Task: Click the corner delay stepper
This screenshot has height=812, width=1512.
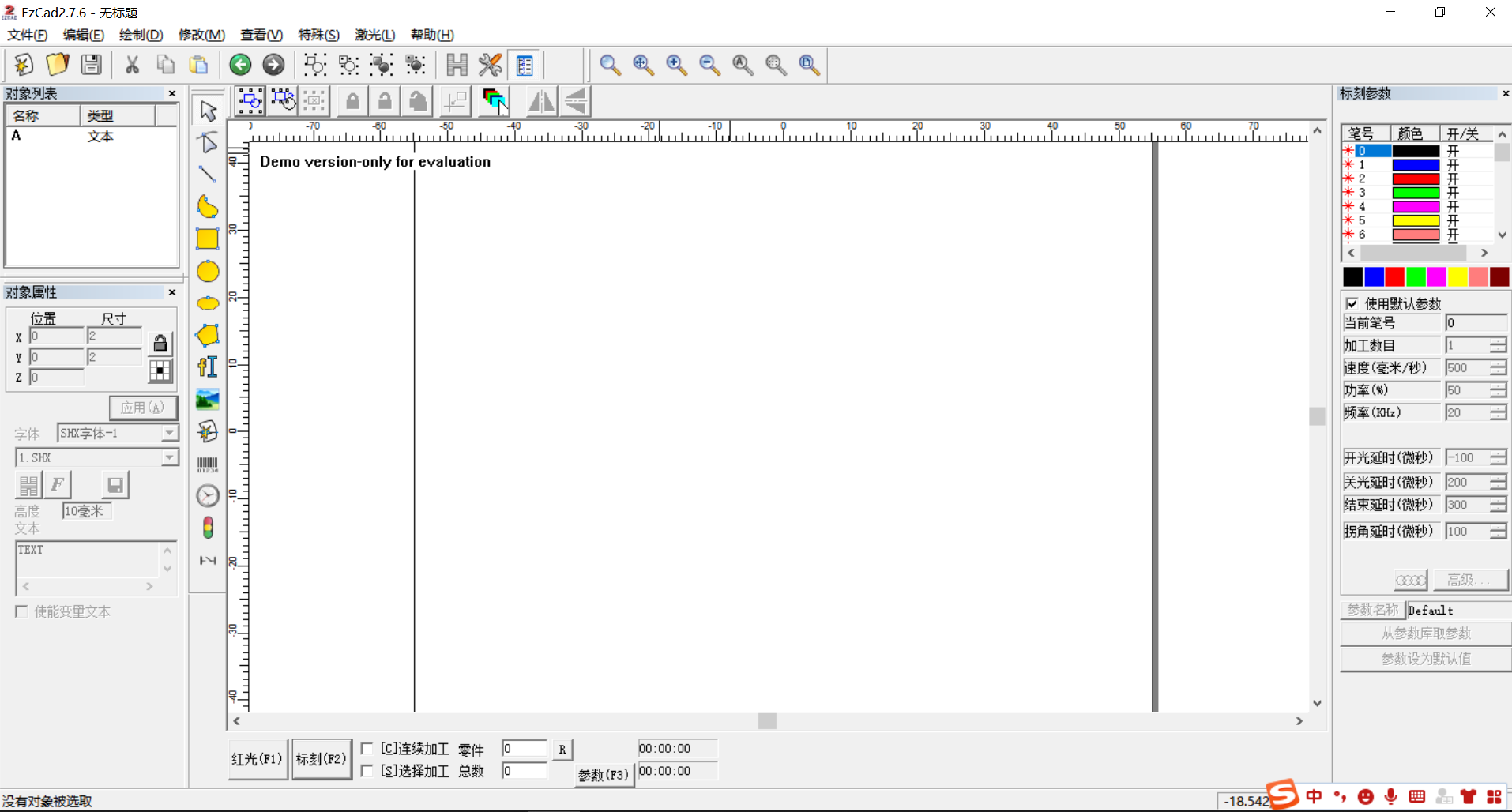Action: coord(1498,532)
